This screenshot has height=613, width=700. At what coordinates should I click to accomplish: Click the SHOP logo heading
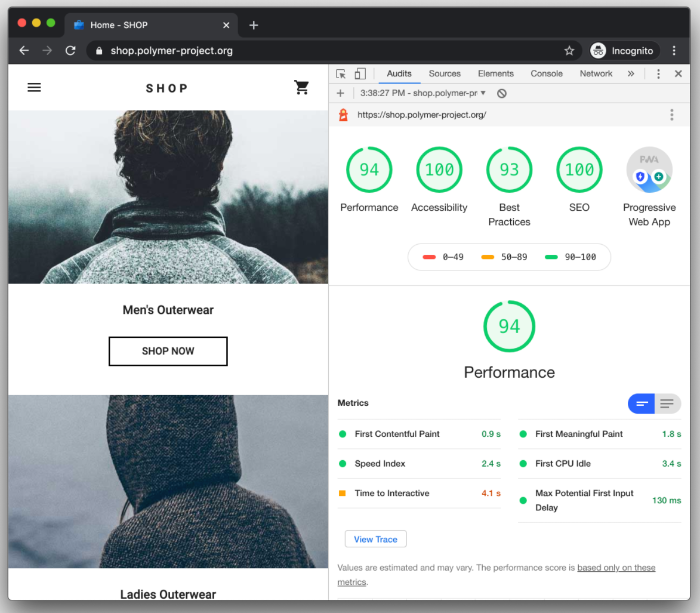click(x=167, y=88)
